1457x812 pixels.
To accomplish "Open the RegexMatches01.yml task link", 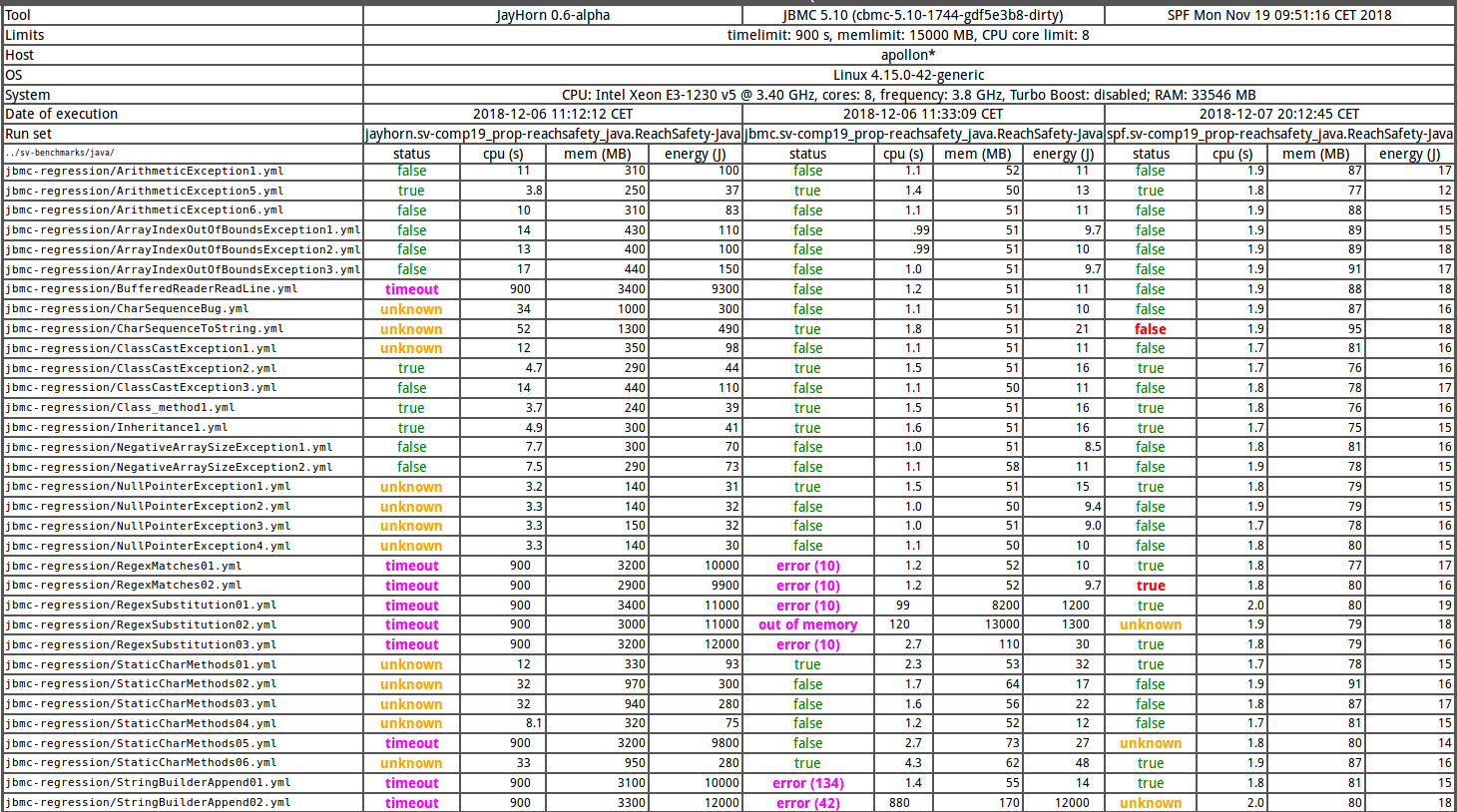I will [x=124, y=566].
